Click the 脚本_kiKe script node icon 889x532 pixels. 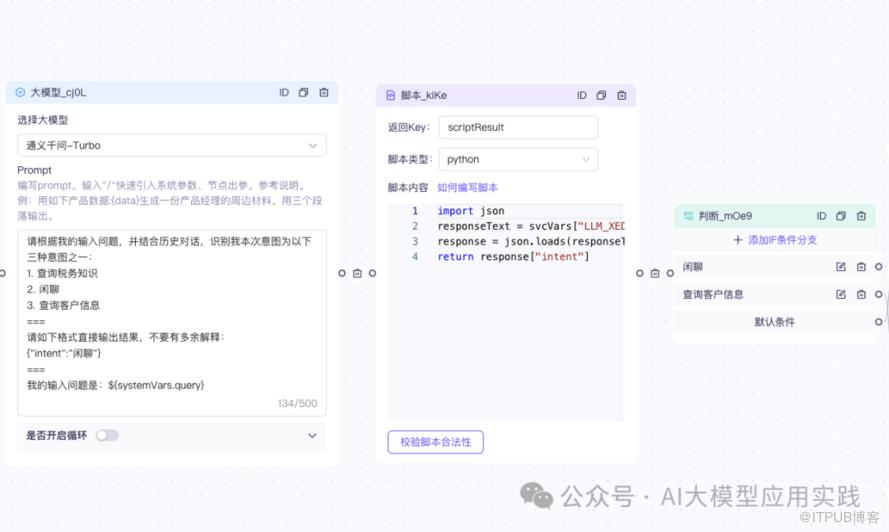click(x=391, y=95)
